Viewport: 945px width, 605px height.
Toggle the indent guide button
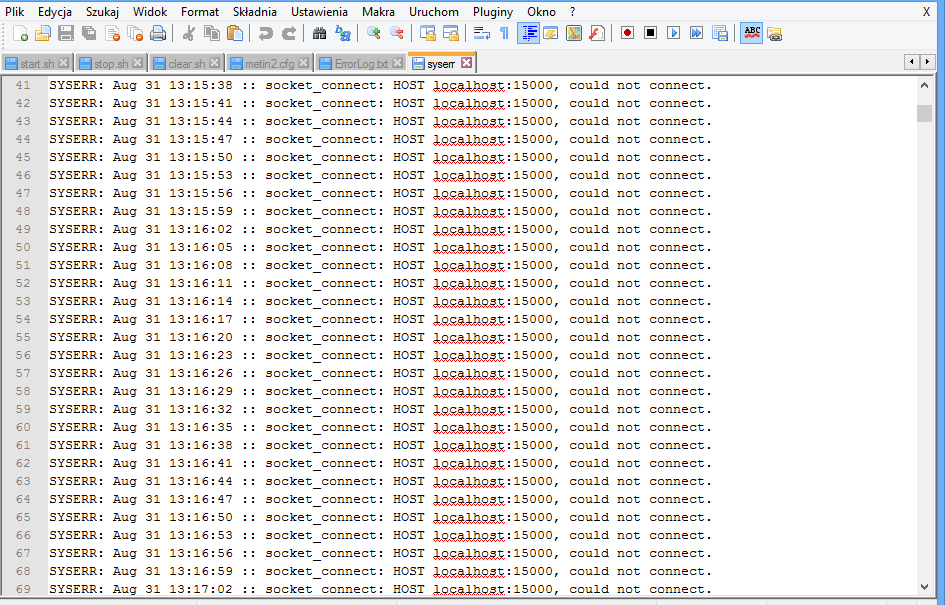click(529, 34)
